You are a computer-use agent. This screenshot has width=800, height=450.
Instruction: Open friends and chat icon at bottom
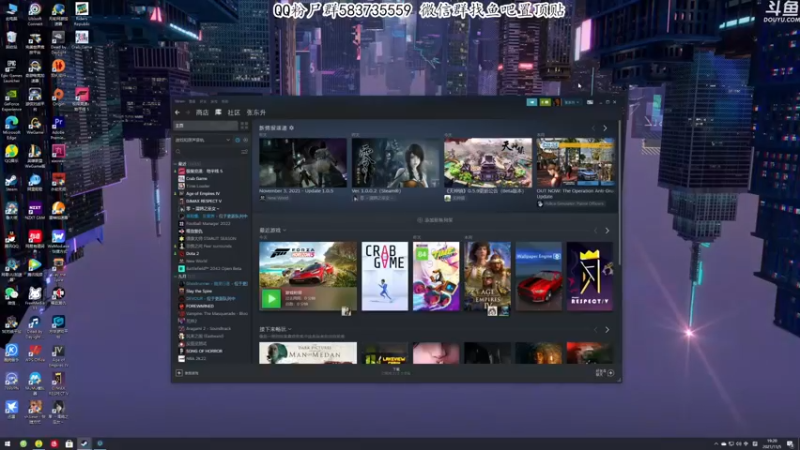pyautogui.click(x=605, y=373)
